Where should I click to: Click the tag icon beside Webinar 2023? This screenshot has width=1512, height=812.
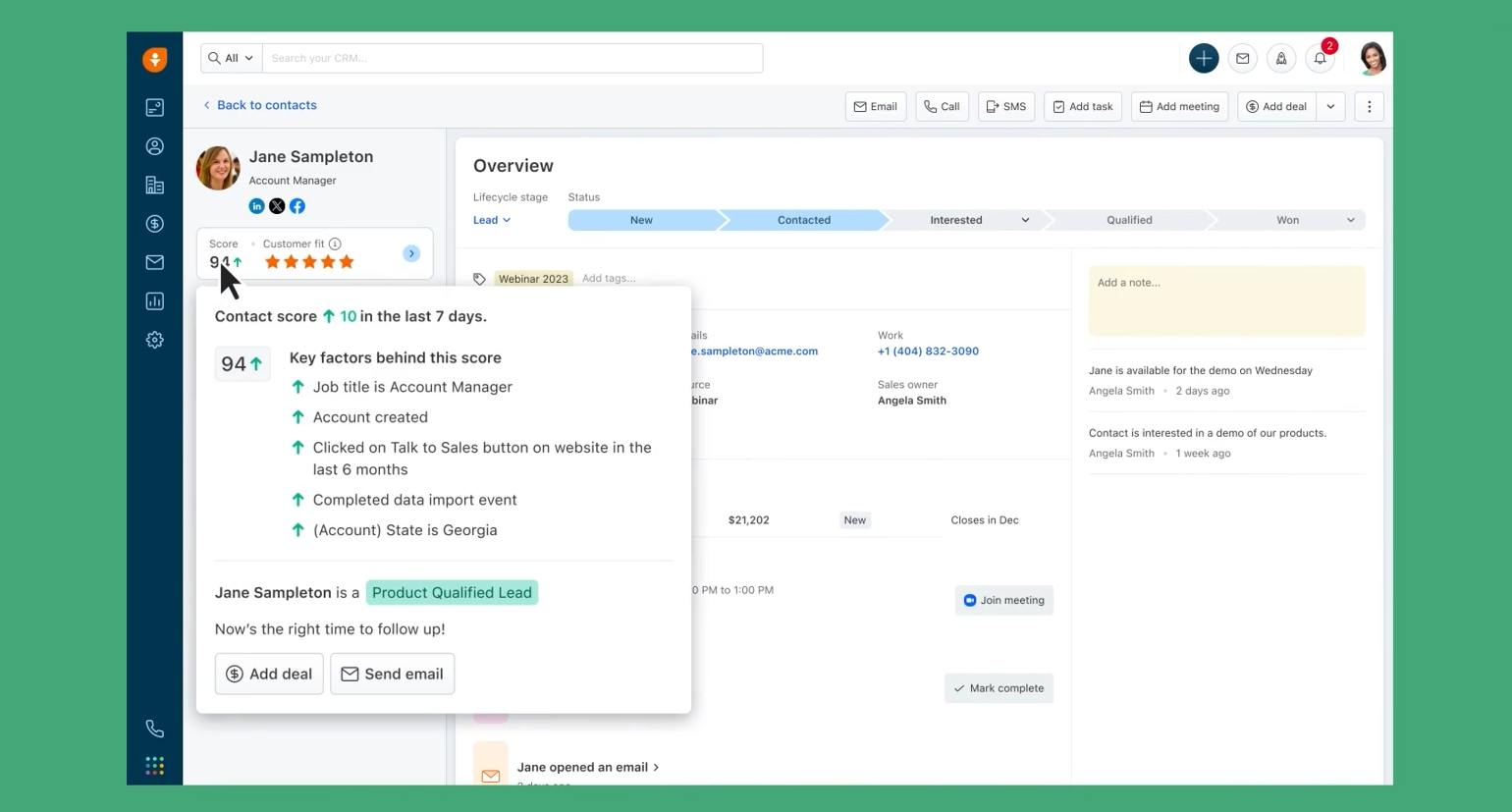479,279
